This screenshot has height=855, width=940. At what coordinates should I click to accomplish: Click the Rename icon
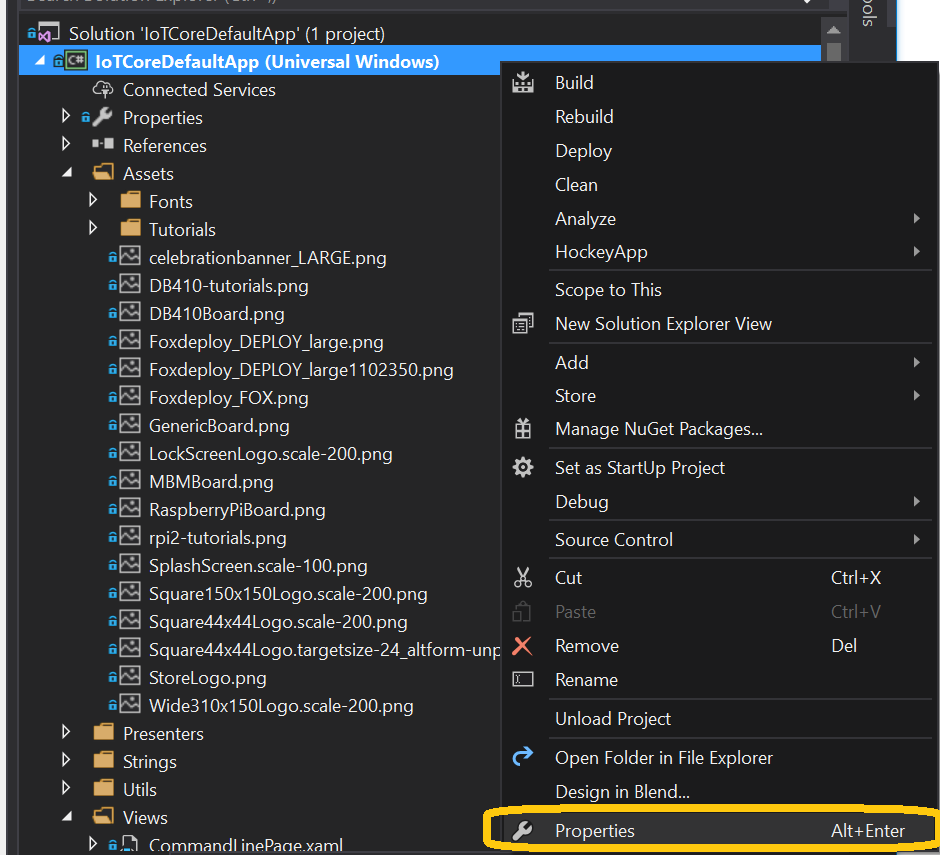point(523,679)
